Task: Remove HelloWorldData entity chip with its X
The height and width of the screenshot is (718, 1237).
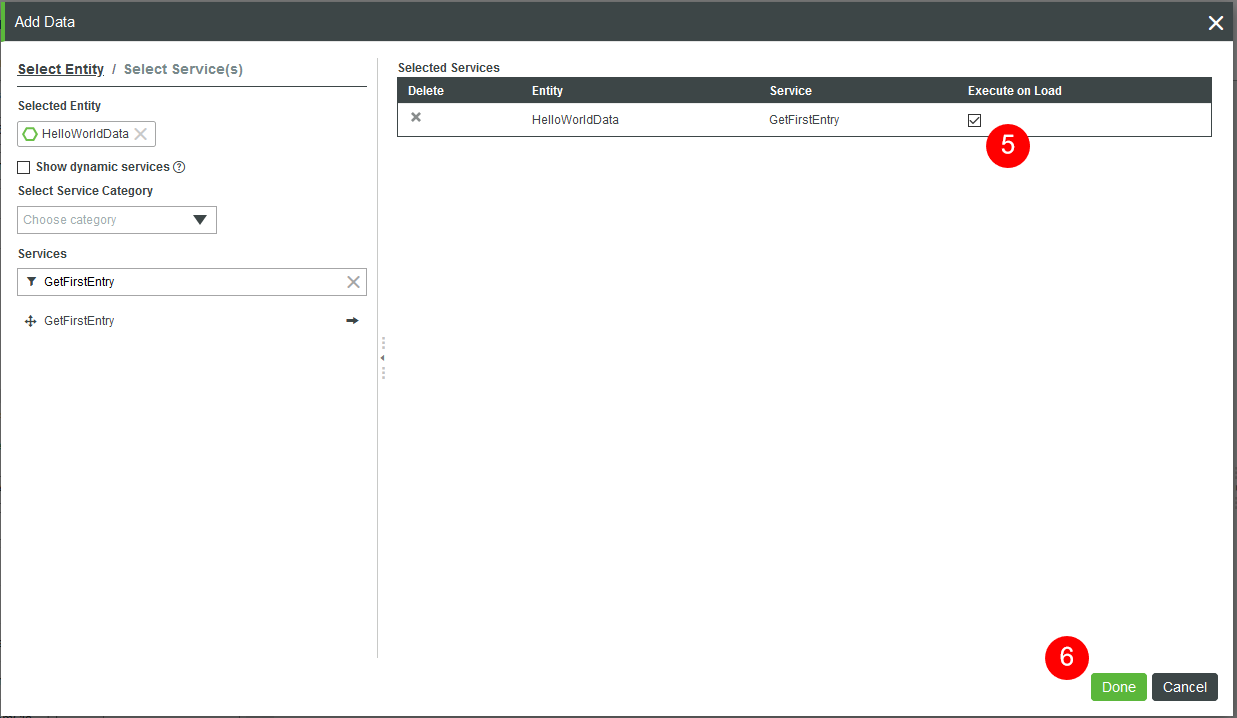Action: point(142,134)
